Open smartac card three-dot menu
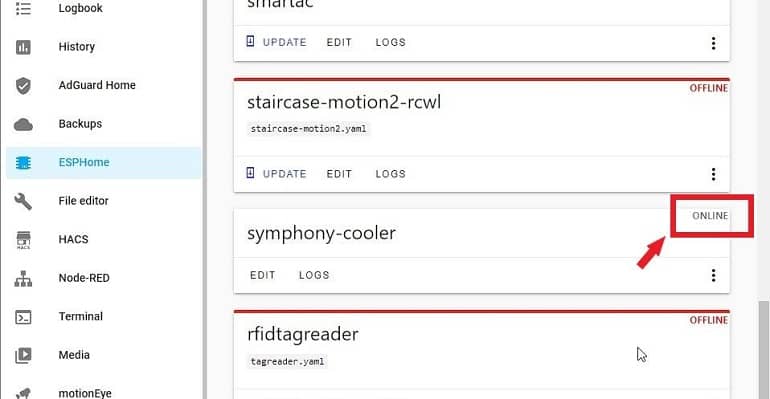Viewport: 770px width, 399px height. [x=713, y=43]
